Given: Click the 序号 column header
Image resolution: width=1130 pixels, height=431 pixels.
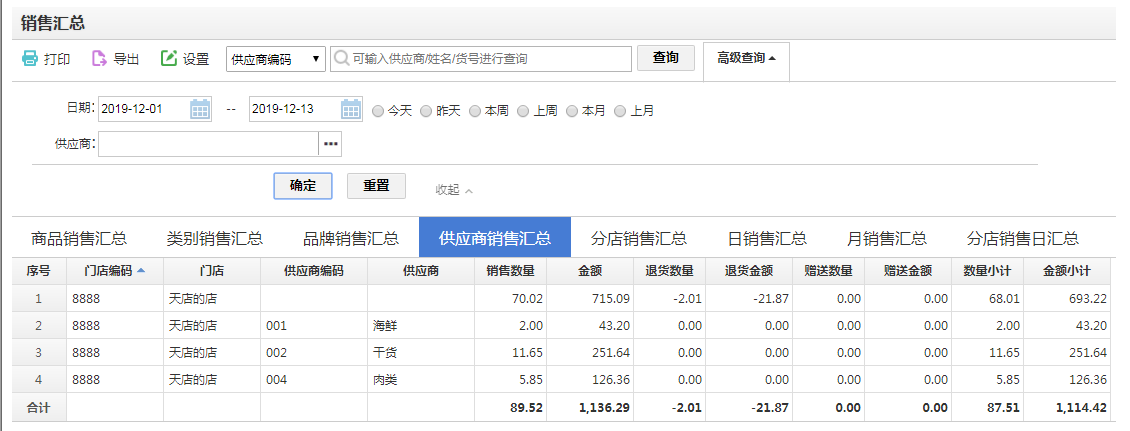Looking at the screenshot, I should click(39, 271).
